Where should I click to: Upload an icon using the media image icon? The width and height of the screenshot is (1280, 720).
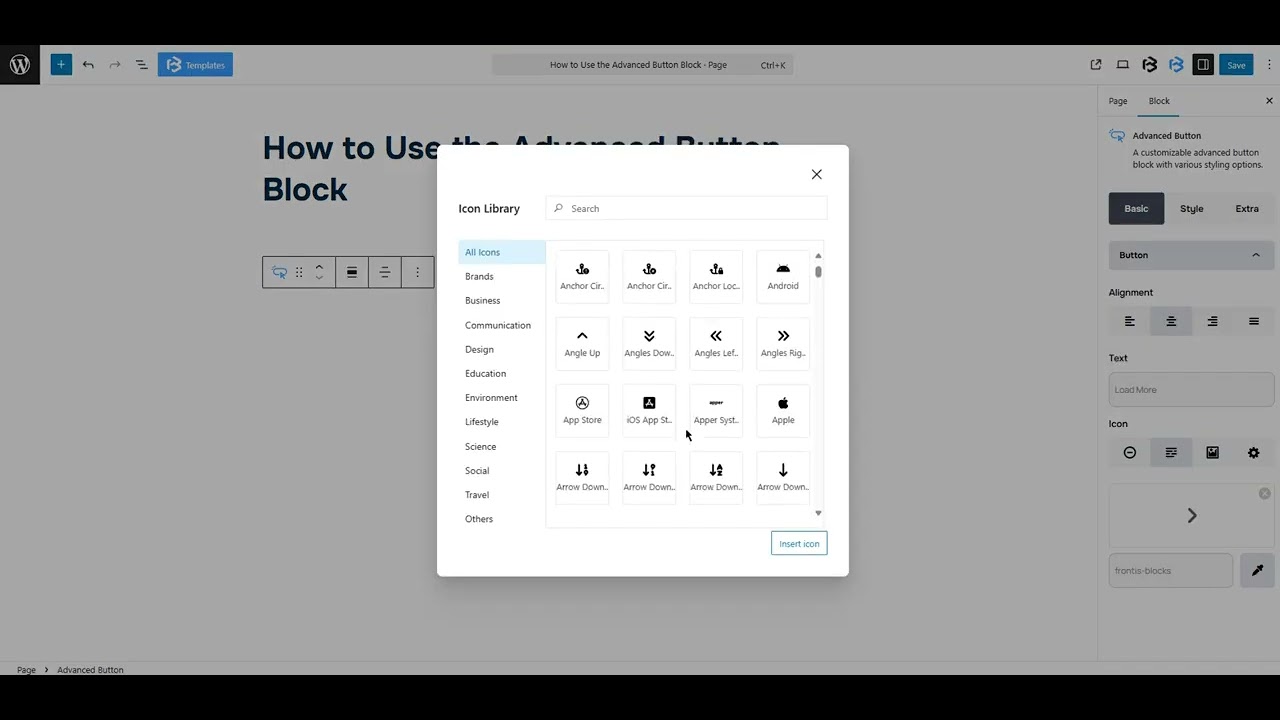click(1212, 452)
